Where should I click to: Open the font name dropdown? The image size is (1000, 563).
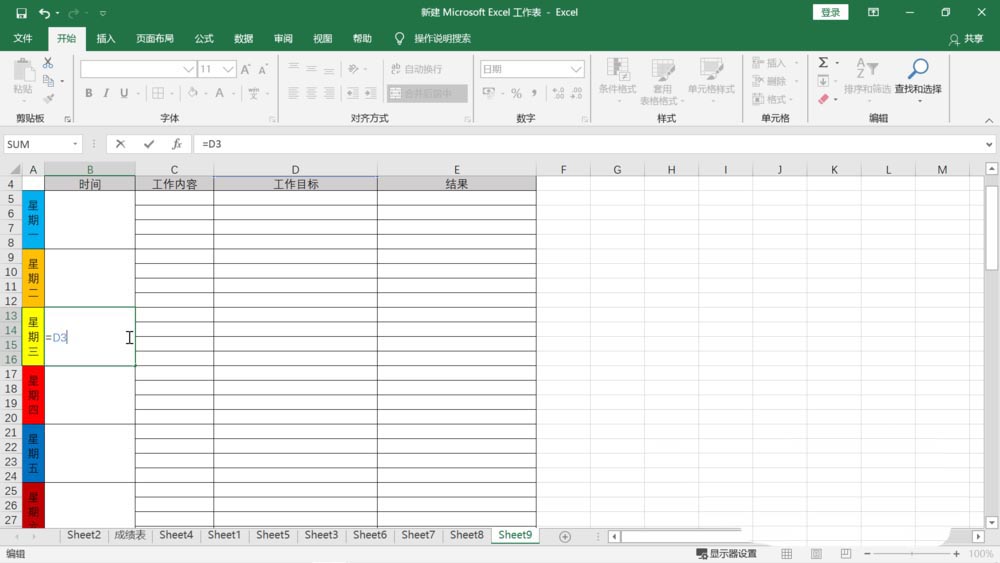click(188, 69)
